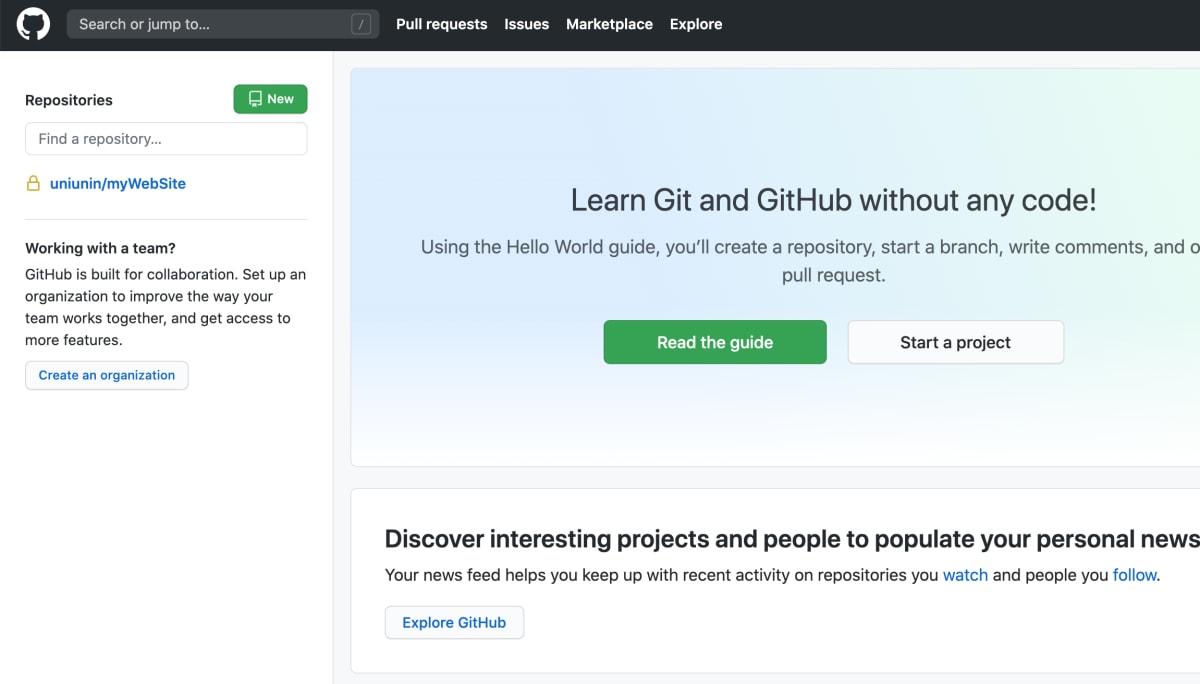Image resolution: width=1200 pixels, height=684 pixels.
Task: Click the Start a project button
Action: pos(956,342)
